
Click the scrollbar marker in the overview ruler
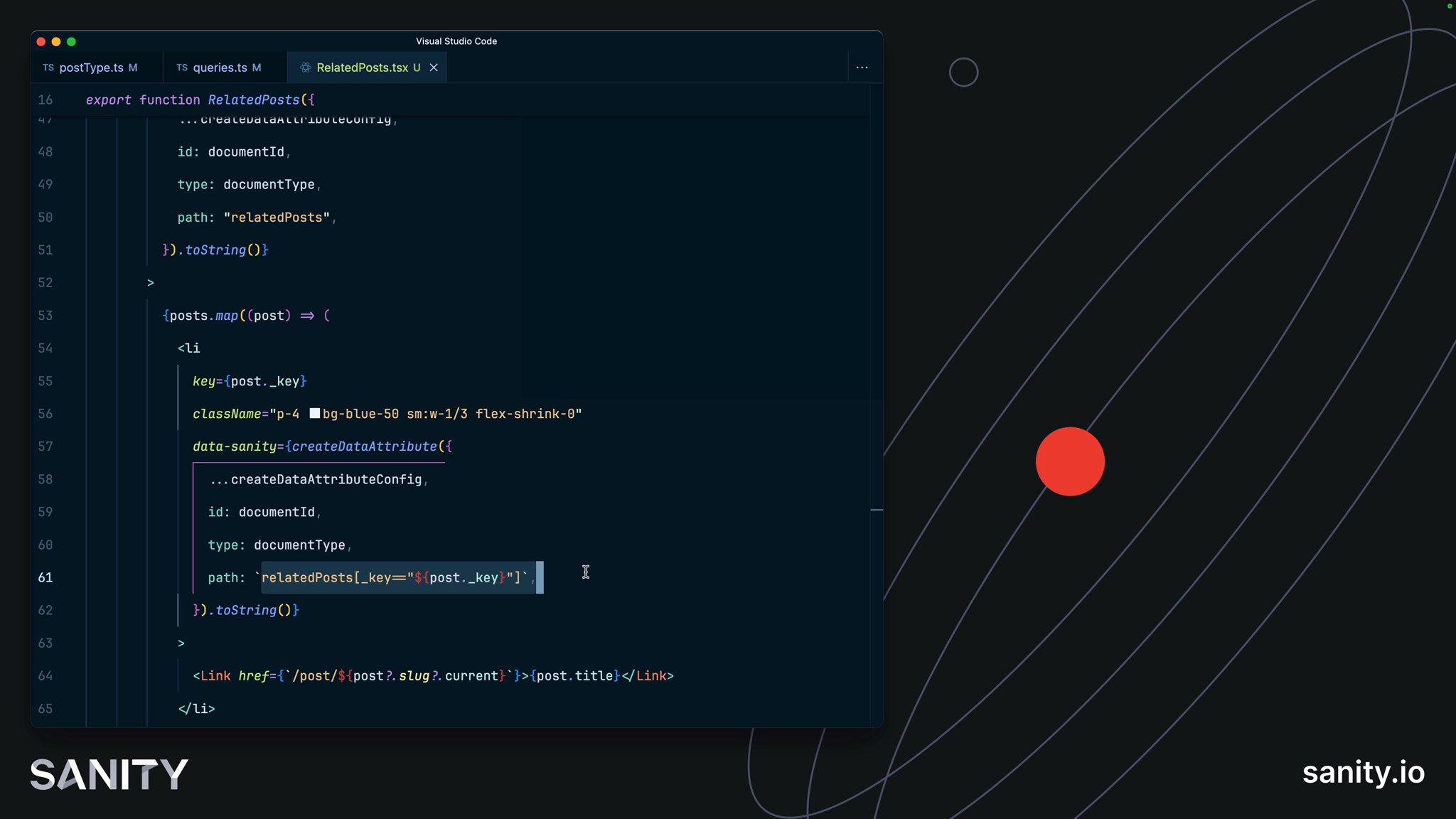click(877, 510)
